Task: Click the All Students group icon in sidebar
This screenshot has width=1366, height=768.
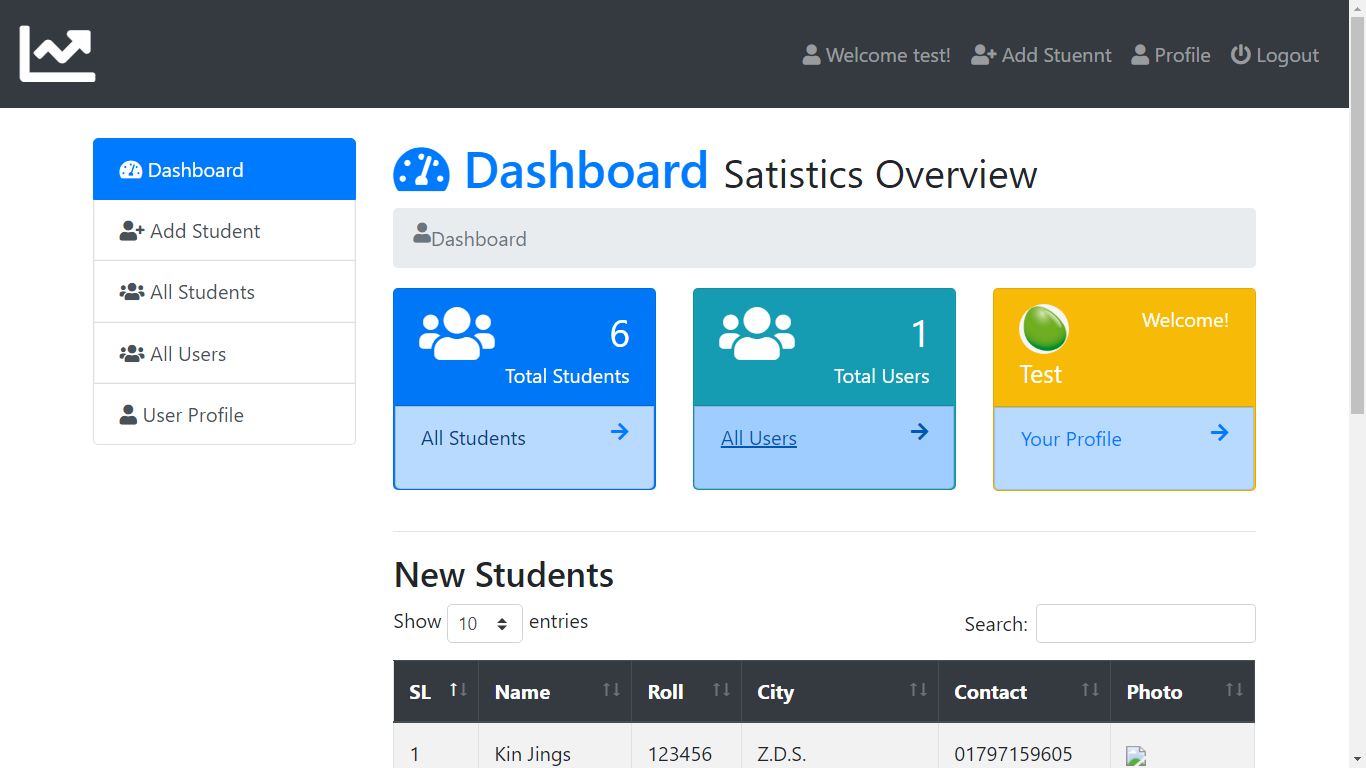Action: pyautogui.click(x=131, y=291)
